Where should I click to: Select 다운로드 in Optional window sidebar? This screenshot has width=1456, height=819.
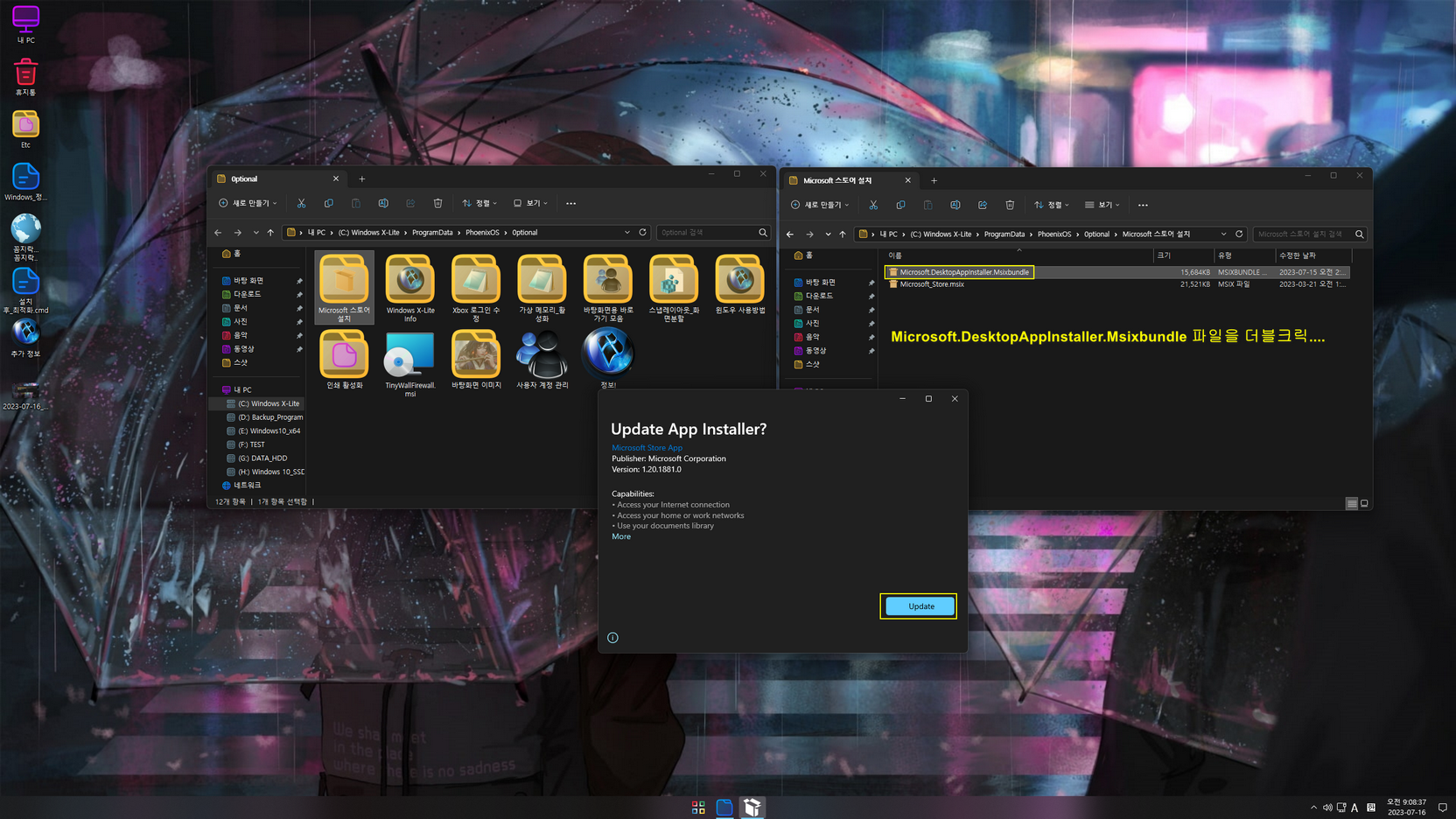(x=248, y=294)
